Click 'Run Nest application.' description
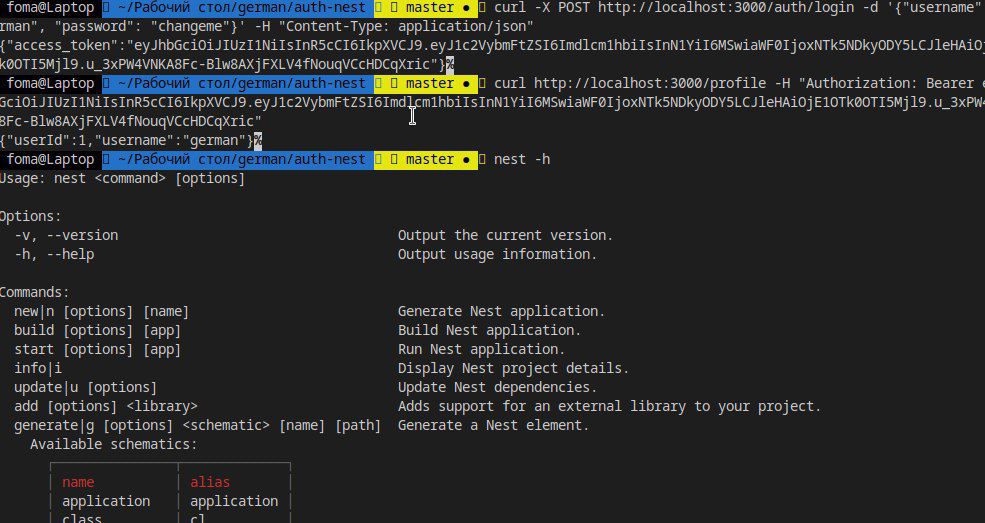985x523 pixels. [481, 349]
